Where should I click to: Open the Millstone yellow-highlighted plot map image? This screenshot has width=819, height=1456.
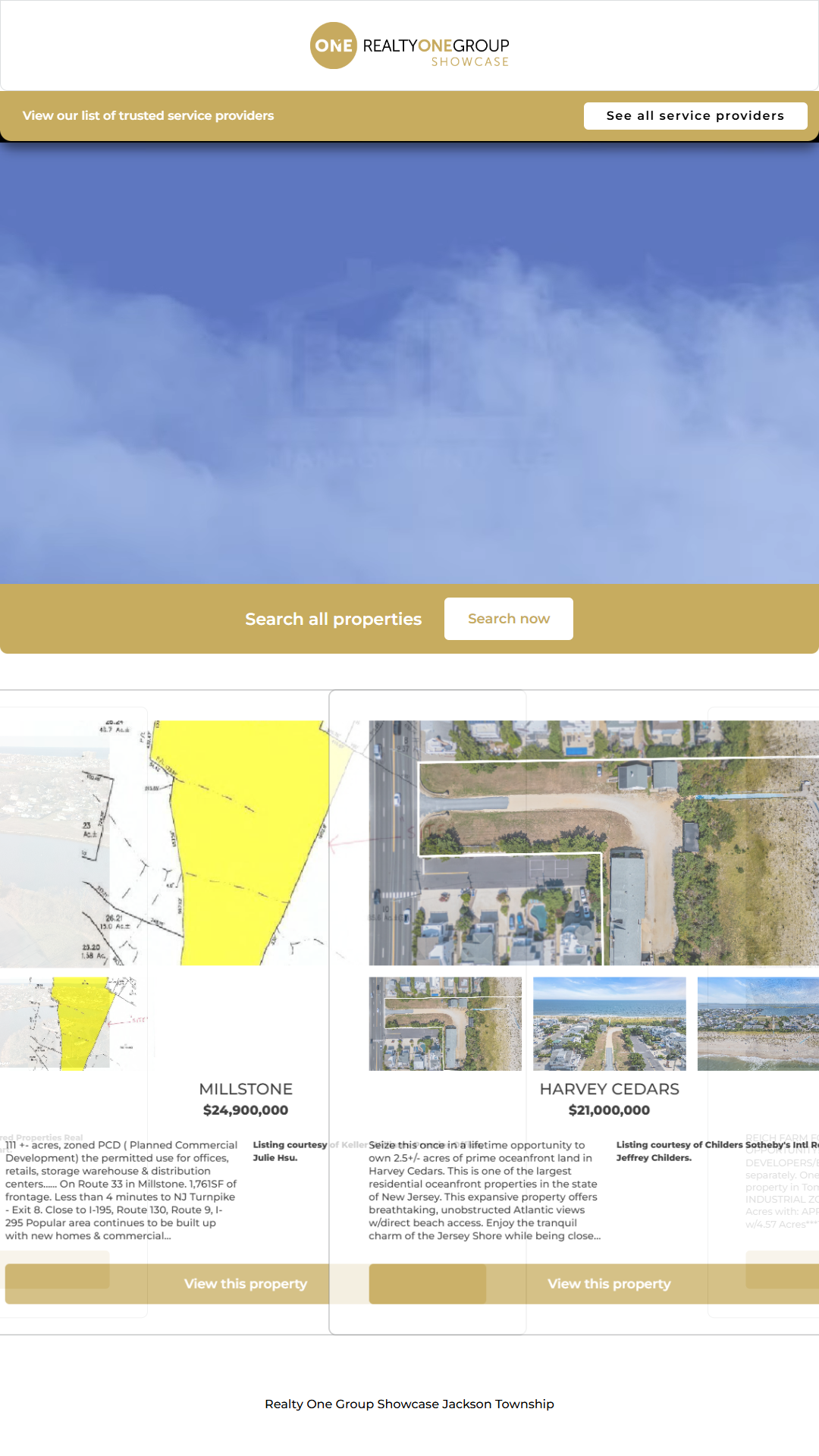click(x=243, y=842)
